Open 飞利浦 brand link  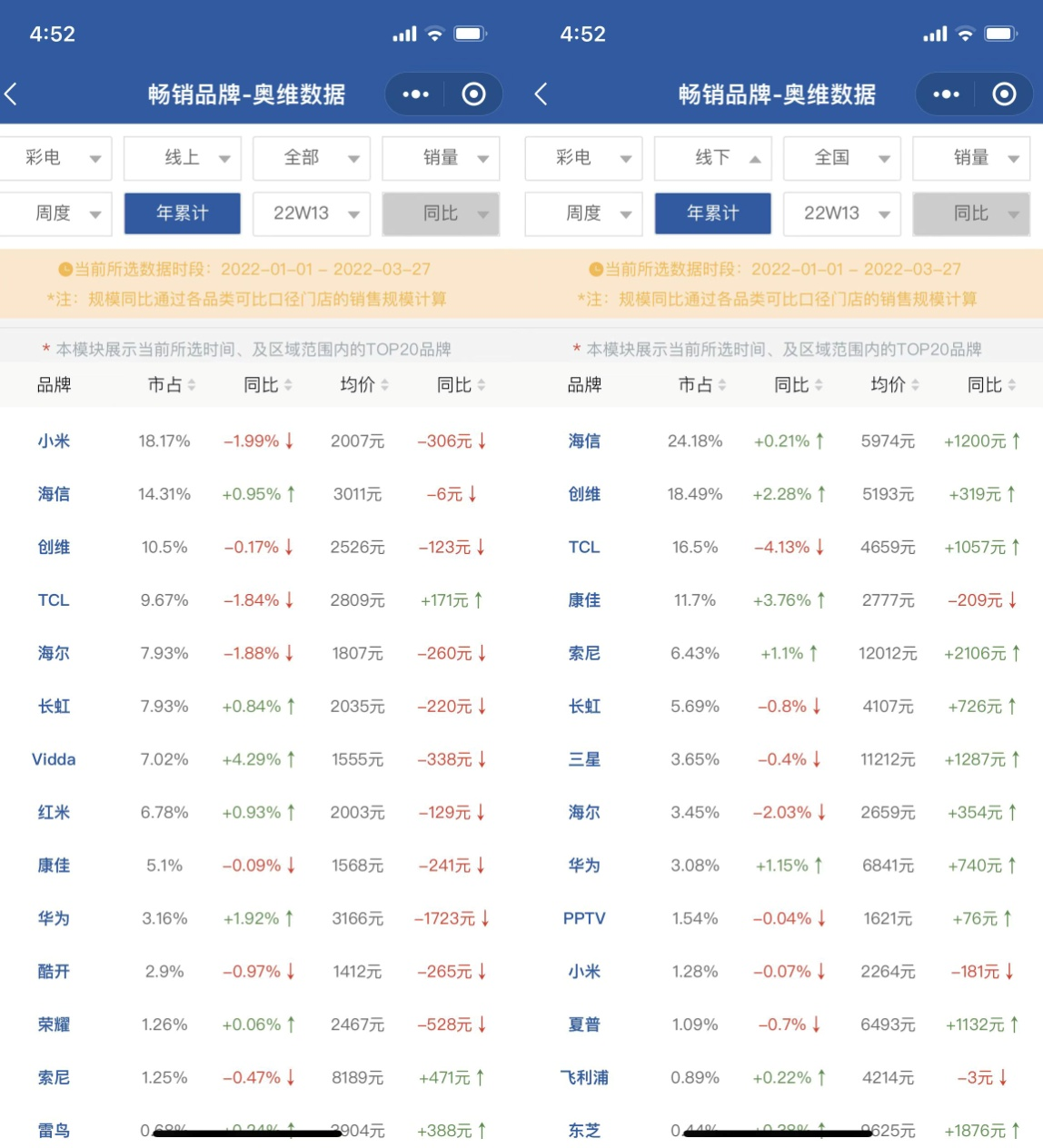coord(584,1078)
